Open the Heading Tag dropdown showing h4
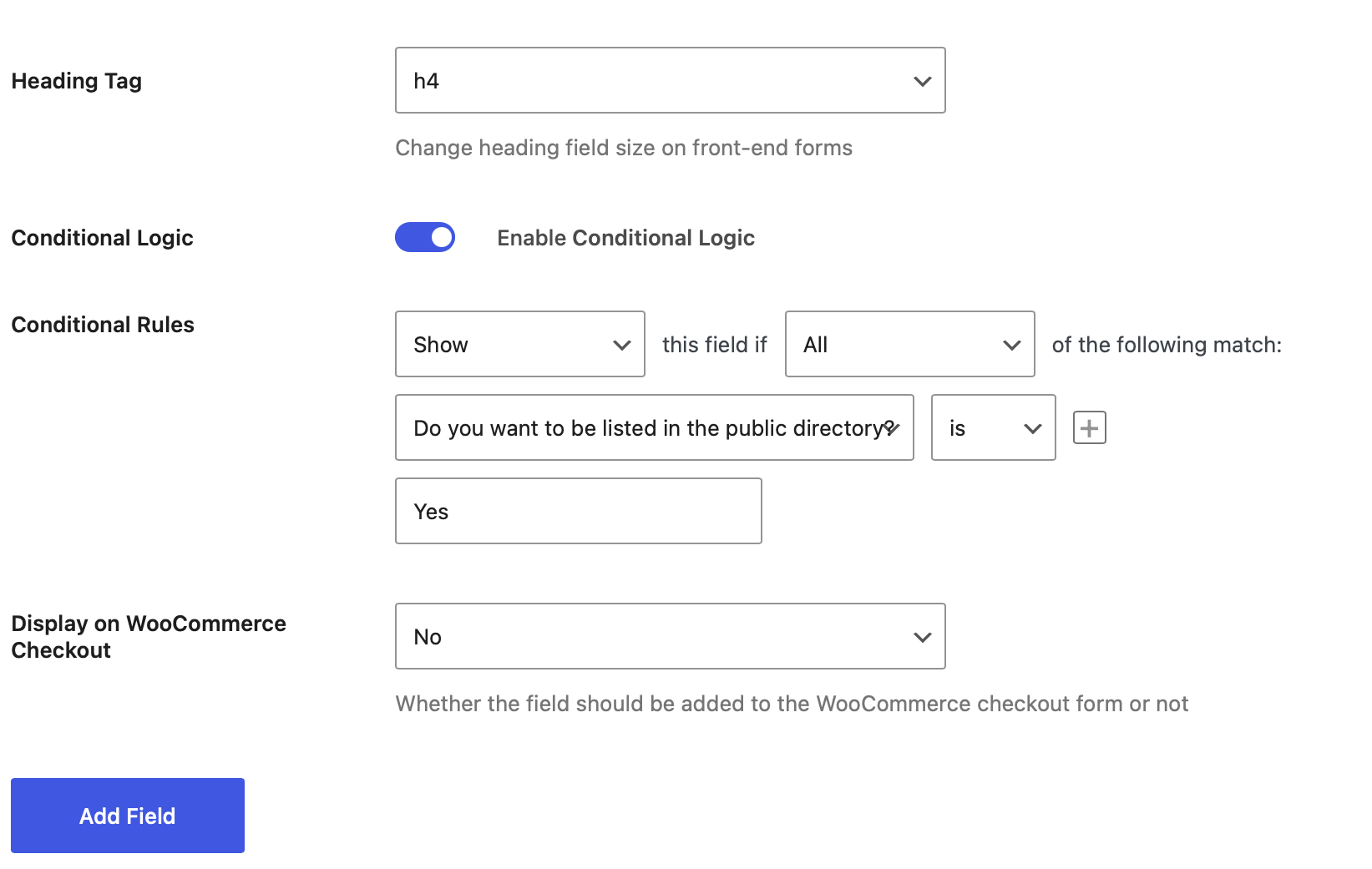 (x=670, y=80)
